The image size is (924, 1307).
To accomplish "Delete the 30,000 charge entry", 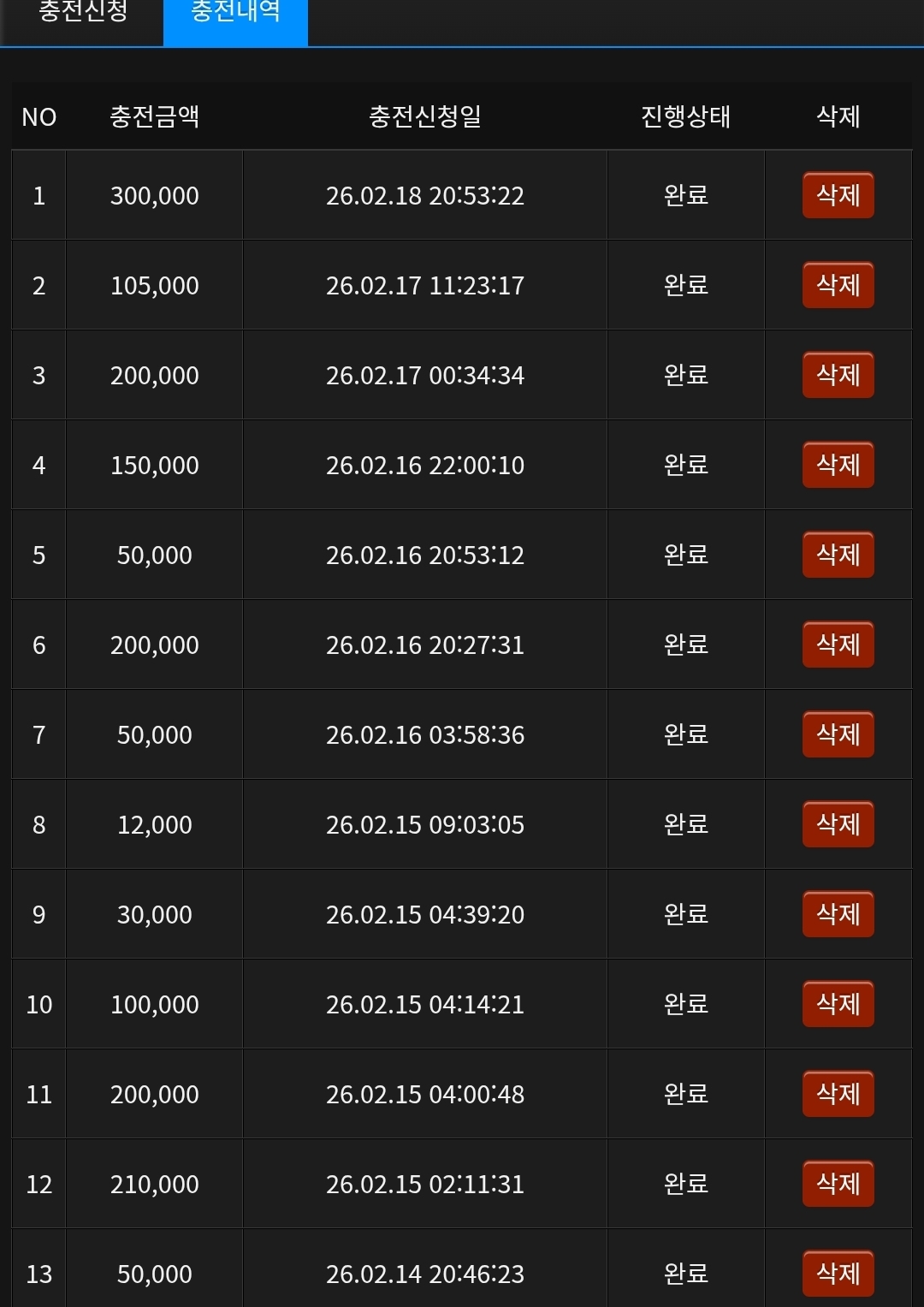I will [x=838, y=914].
